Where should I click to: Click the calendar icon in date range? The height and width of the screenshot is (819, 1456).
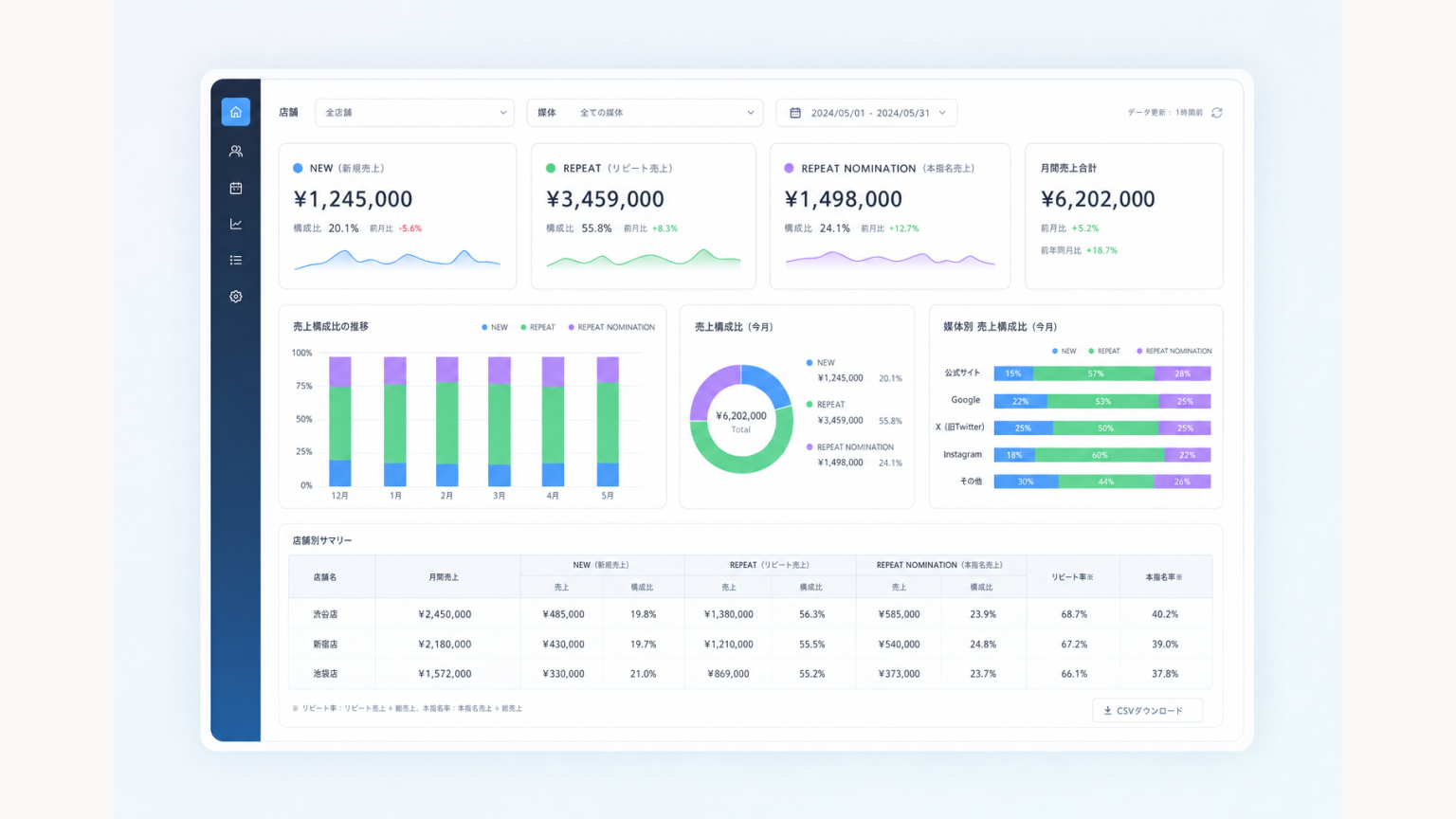(795, 113)
